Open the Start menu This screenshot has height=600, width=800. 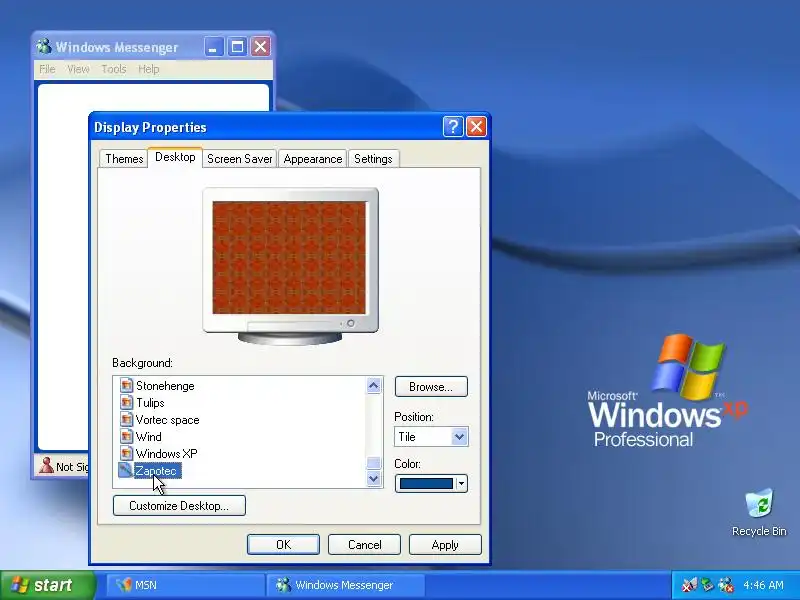coord(48,585)
